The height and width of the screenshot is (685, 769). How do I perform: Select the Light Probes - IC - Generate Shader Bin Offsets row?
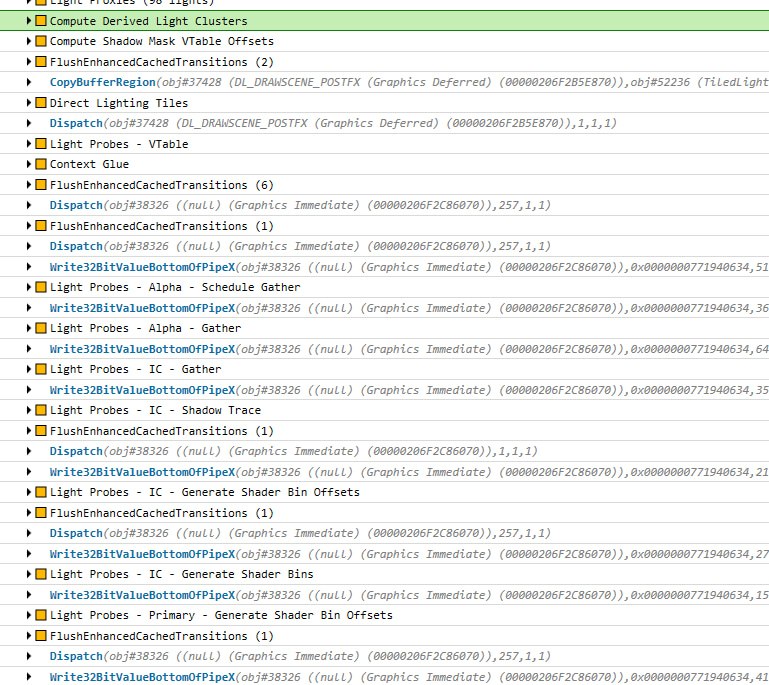(384, 492)
